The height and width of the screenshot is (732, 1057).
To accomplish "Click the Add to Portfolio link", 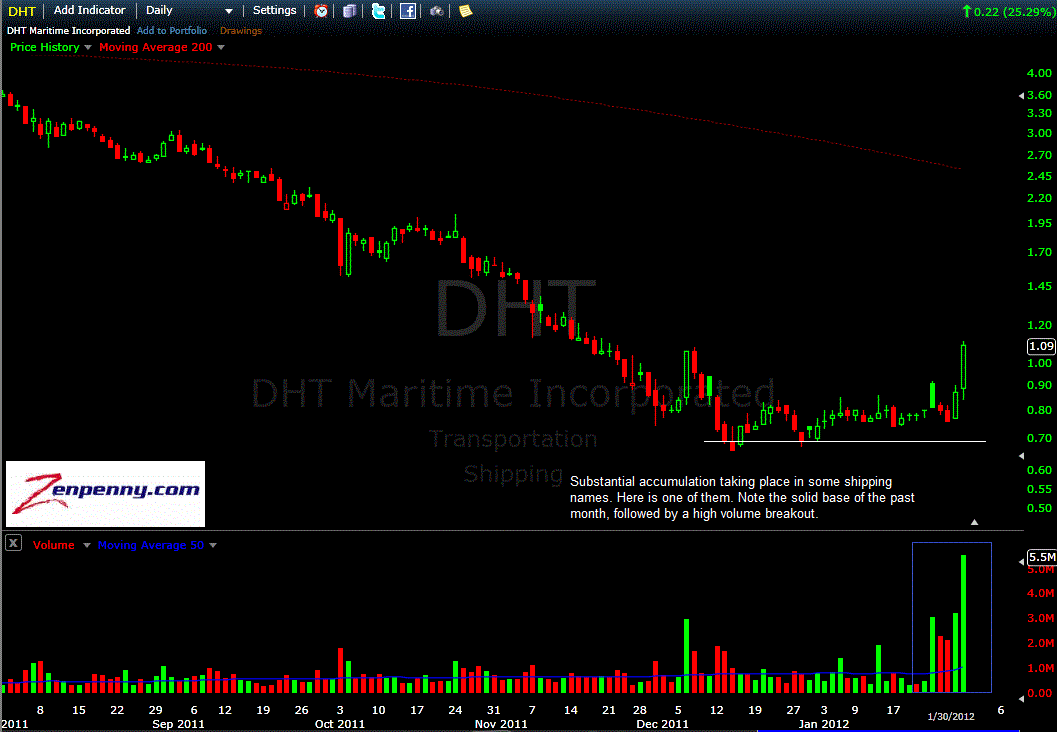I will (x=172, y=30).
